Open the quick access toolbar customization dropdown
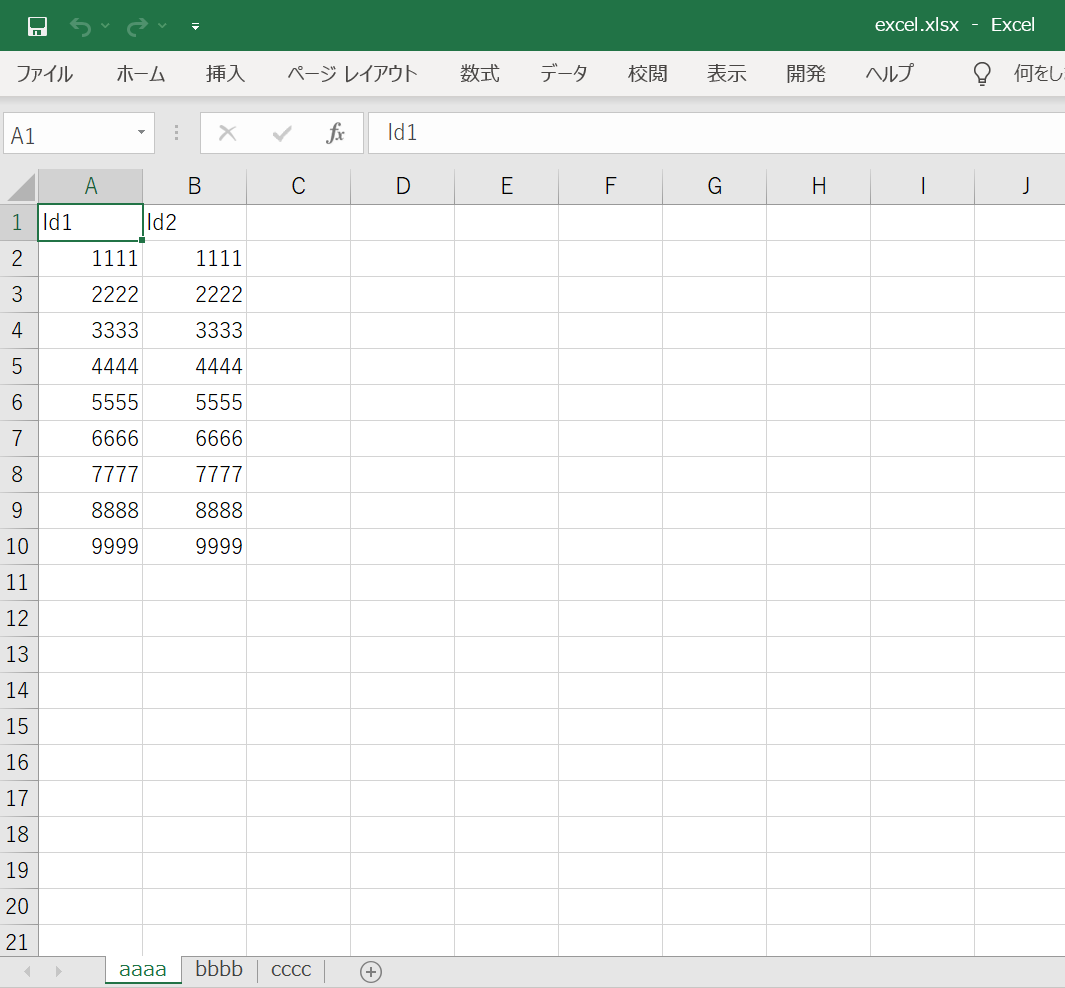This screenshot has width=1065, height=988. point(195,26)
